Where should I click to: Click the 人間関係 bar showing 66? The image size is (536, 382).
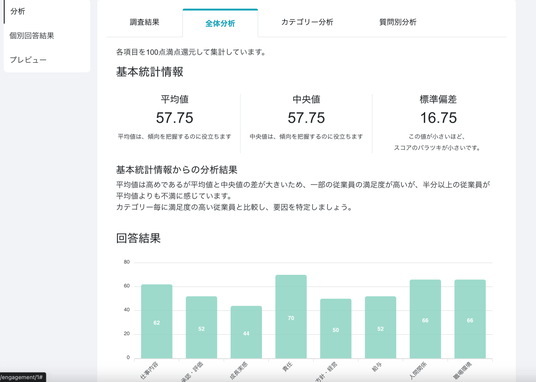(x=425, y=319)
